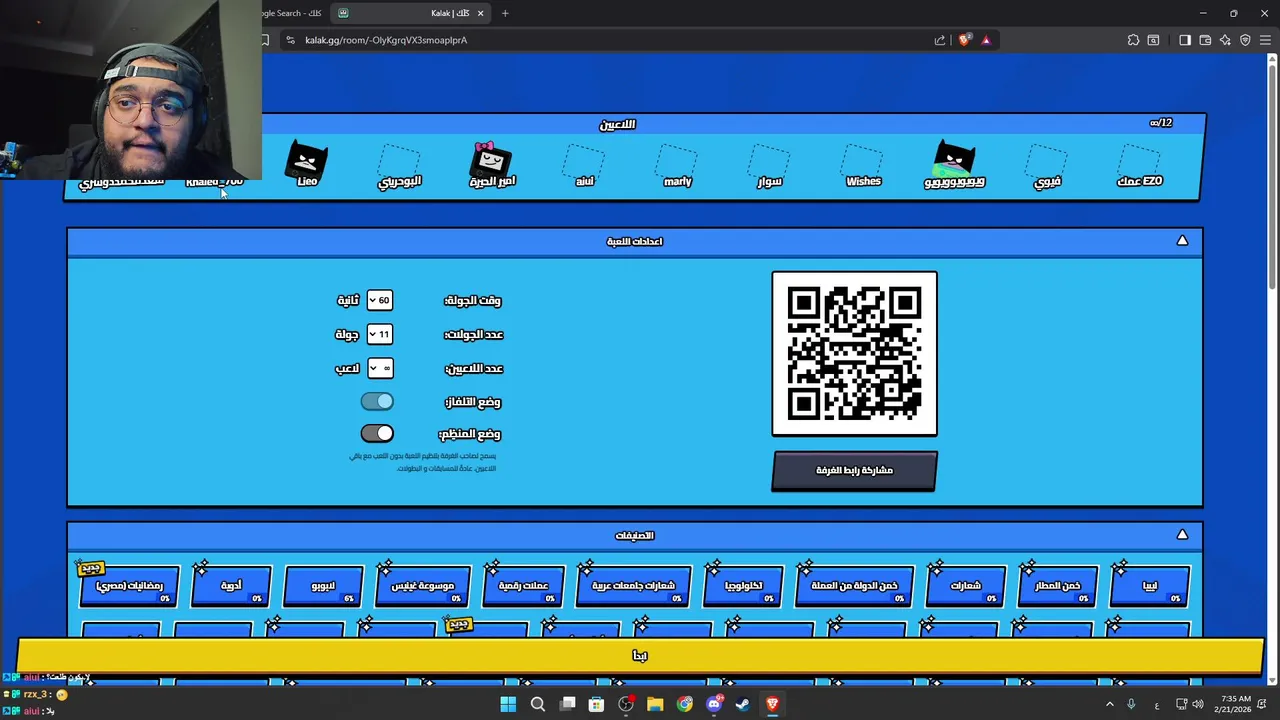Click the Wishes player name
The width and height of the screenshot is (1280, 720).
coord(863,182)
